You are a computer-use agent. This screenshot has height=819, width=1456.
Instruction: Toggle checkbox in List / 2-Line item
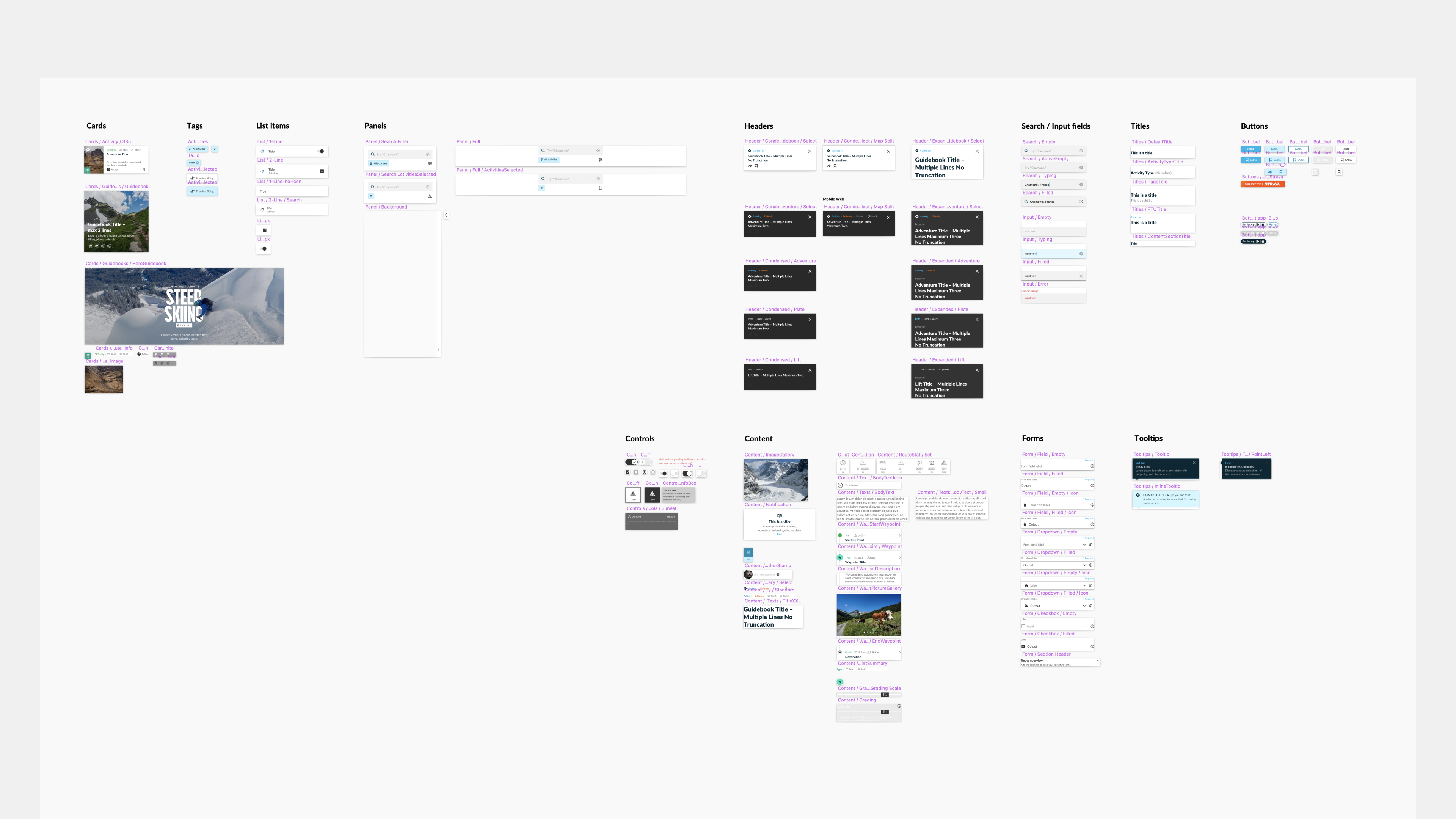click(x=322, y=171)
